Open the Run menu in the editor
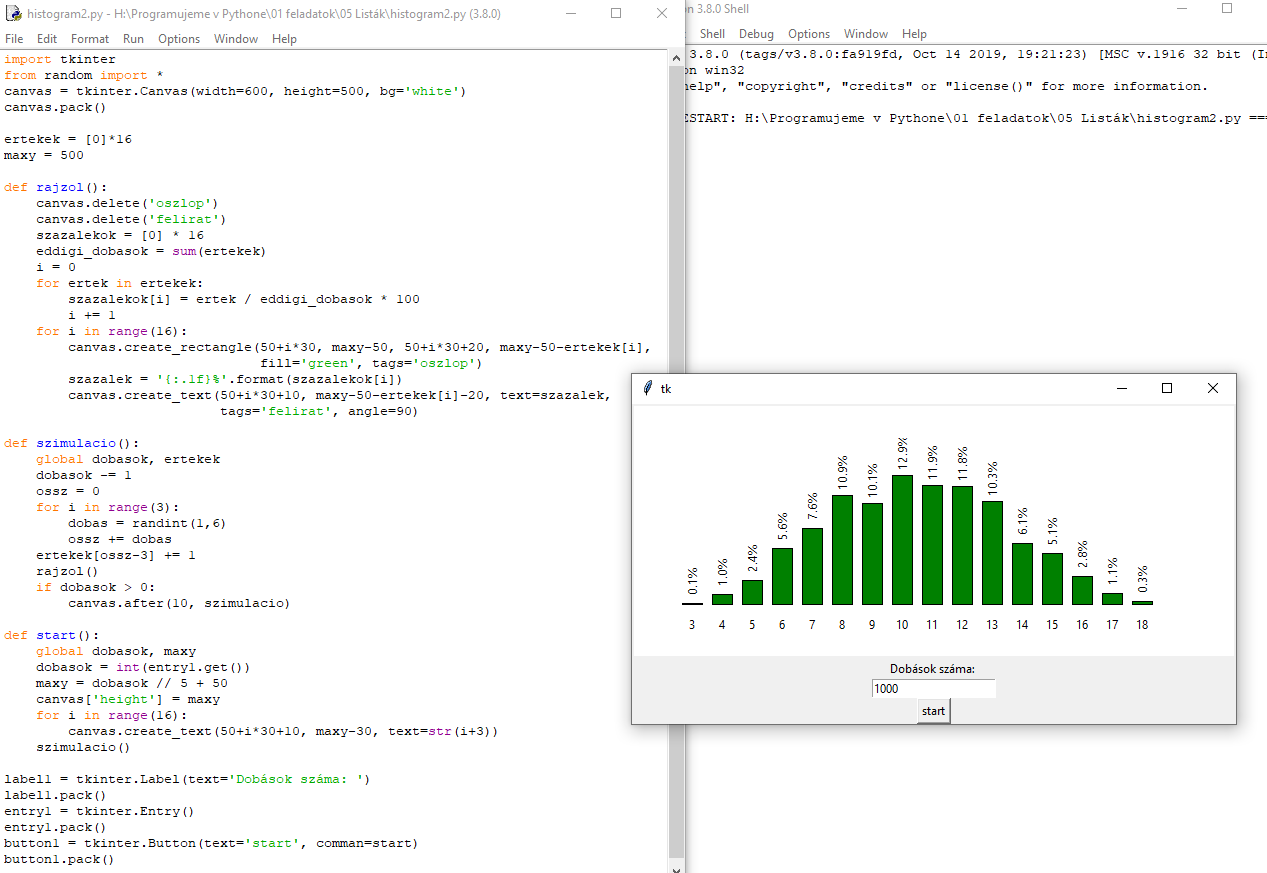The width and height of the screenshot is (1267, 873). tap(133, 39)
